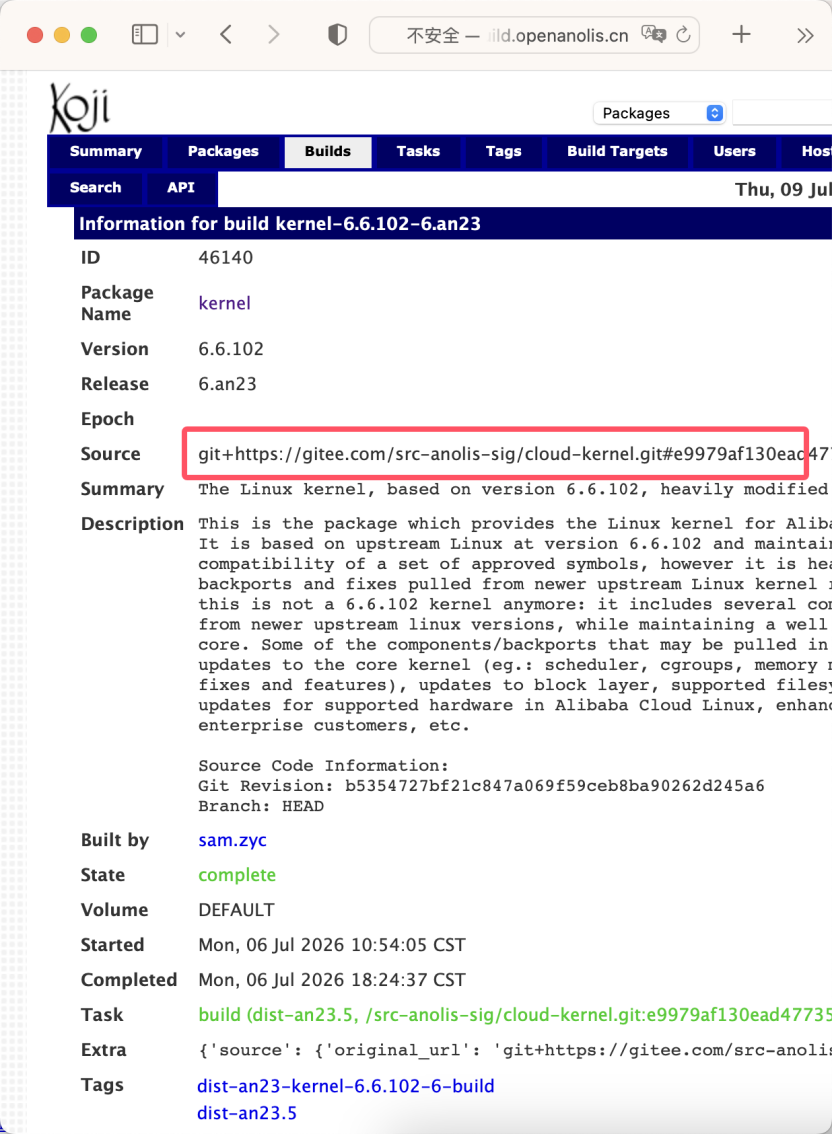Show more toolbar items chevrons
This screenshot has width=832, height=1134.
pos(805,35)
